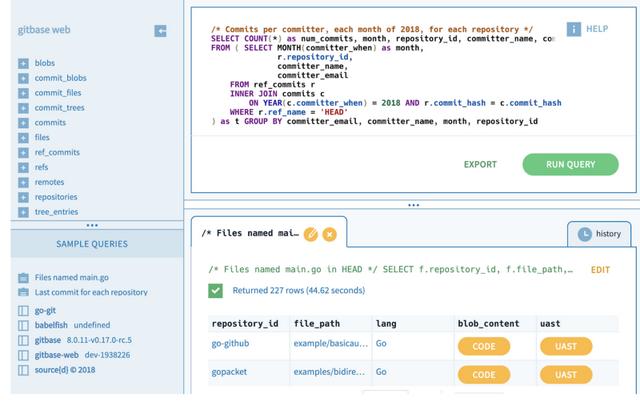Image resolution: width=640 pixels, height=406 pixels.
Task: Click clipboard icon beside Last commit sample
Action: [x=23, y=292]
